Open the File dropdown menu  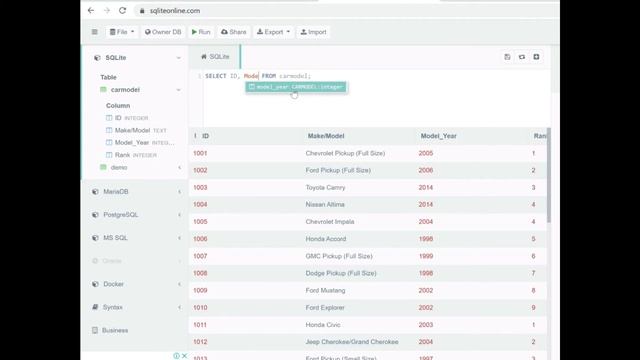[x=122, y=32]
